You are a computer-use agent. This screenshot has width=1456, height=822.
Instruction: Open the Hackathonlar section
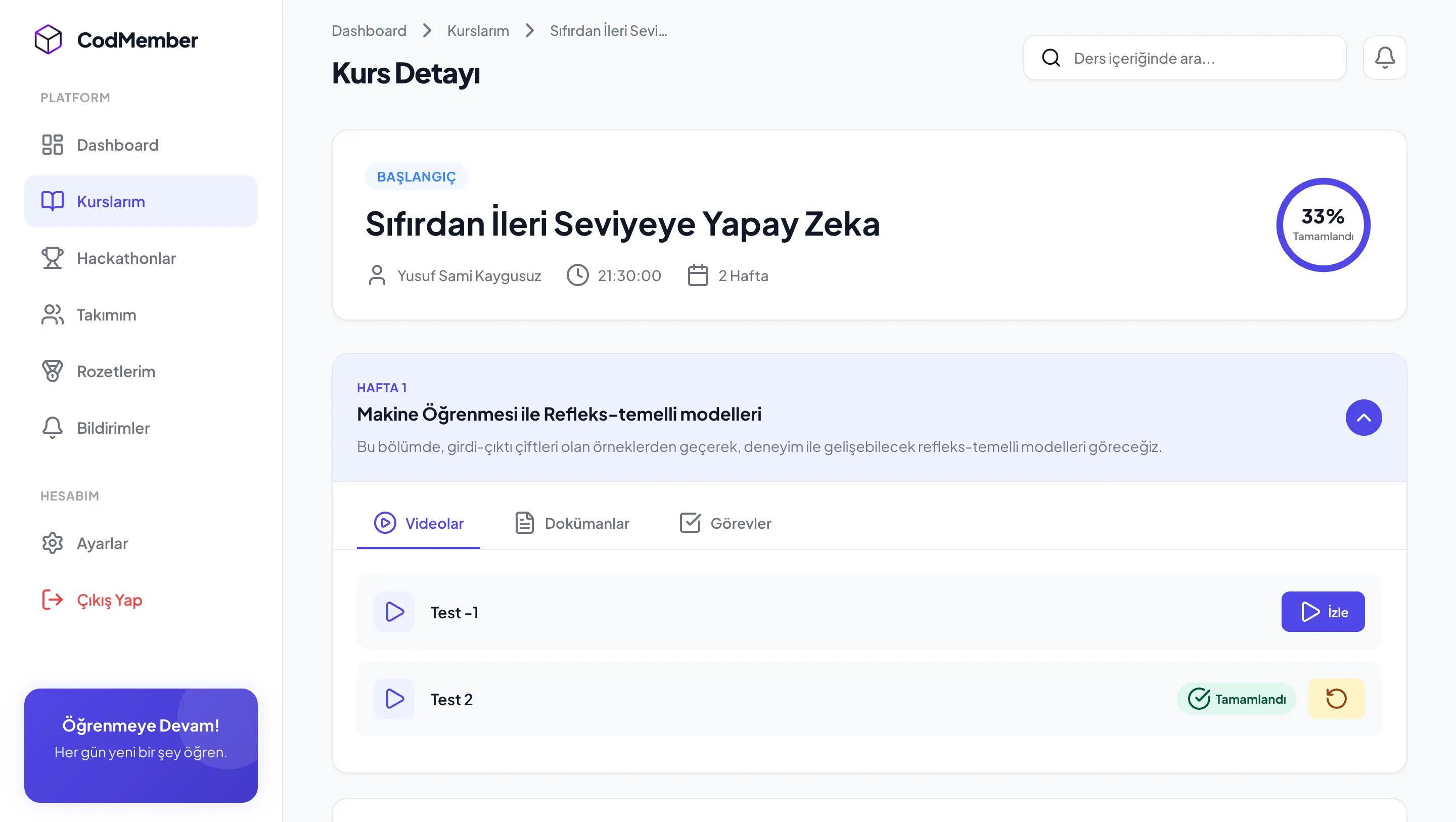(x=126, y=258)
